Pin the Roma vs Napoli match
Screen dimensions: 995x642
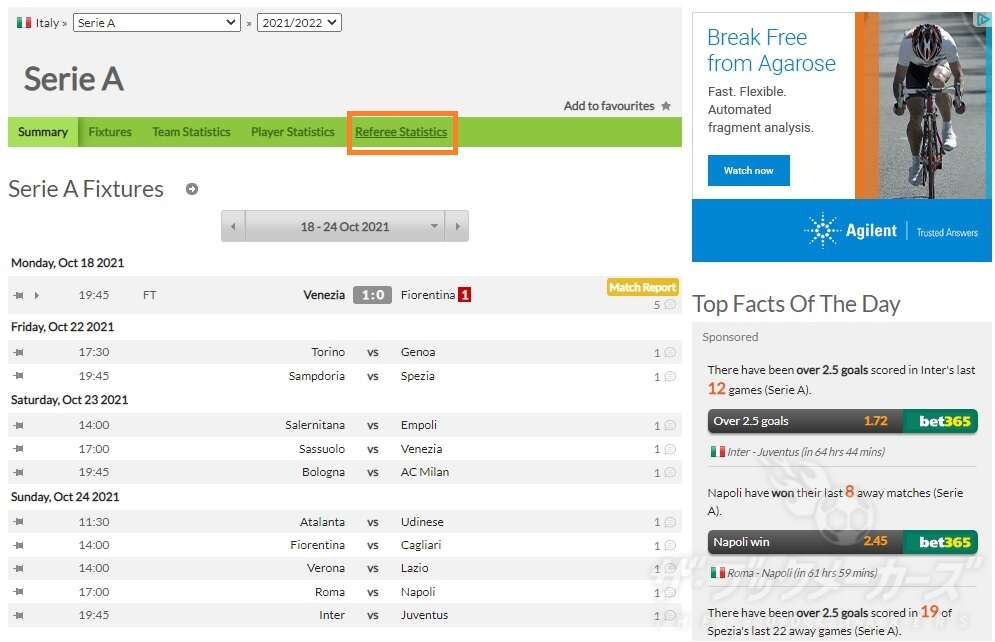pos(18,592)
